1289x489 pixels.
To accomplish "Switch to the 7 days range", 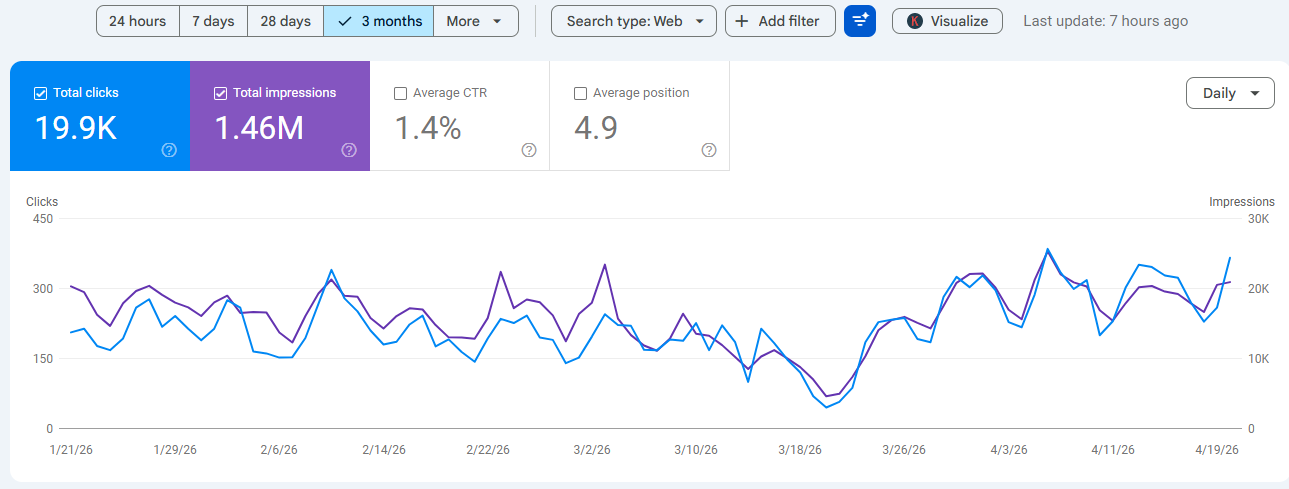I will [213, 21].
